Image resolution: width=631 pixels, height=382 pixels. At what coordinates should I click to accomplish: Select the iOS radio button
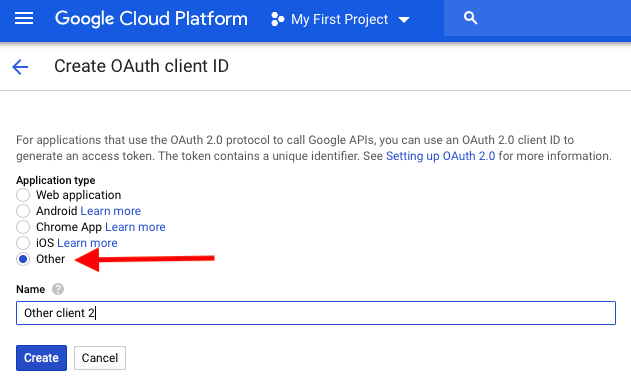click(23, 243)
